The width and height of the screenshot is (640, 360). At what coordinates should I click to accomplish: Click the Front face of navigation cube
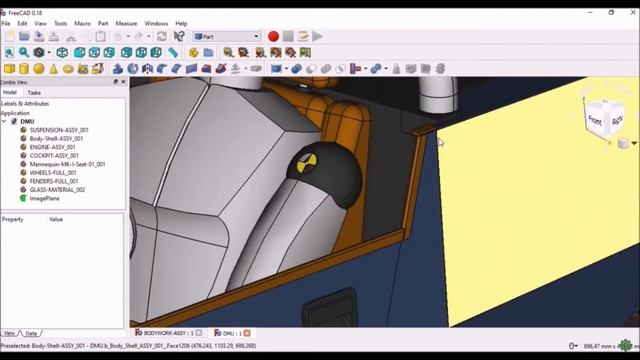pos(595,121)
